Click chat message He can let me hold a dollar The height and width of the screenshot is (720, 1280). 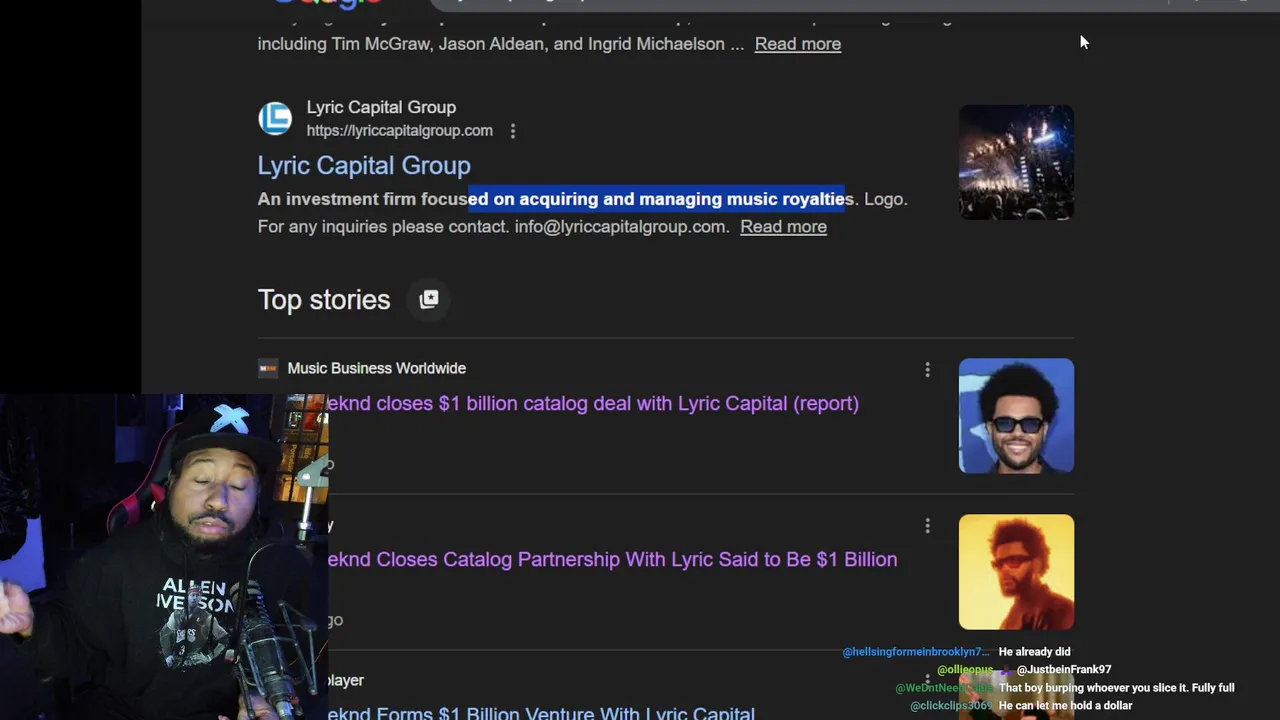[x=1065, y=706]
